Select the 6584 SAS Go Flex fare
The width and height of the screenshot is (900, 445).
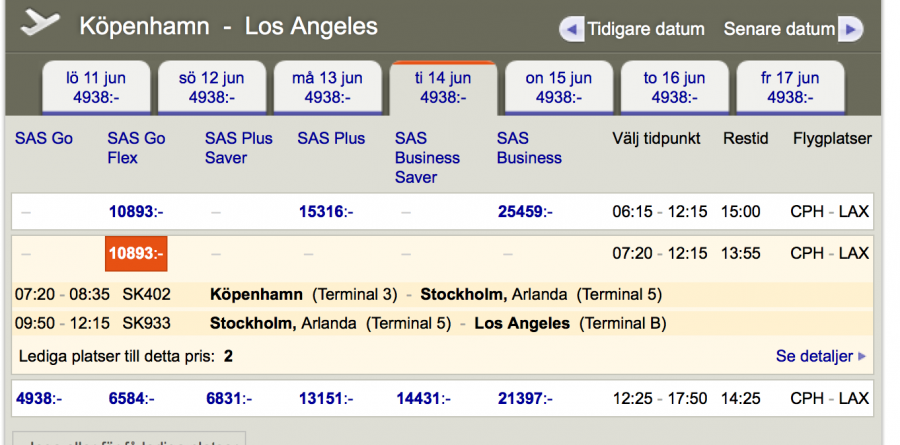(131, 399)
